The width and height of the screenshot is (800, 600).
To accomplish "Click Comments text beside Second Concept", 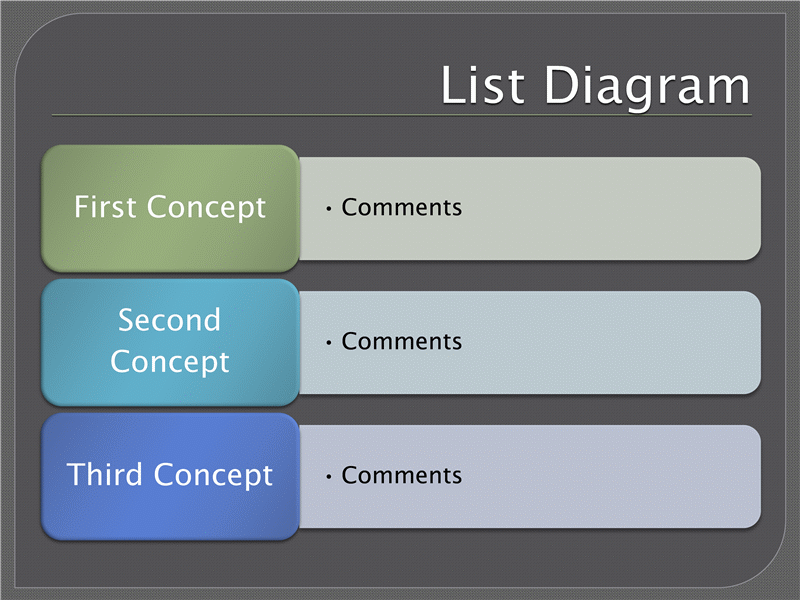I will 402,341.
